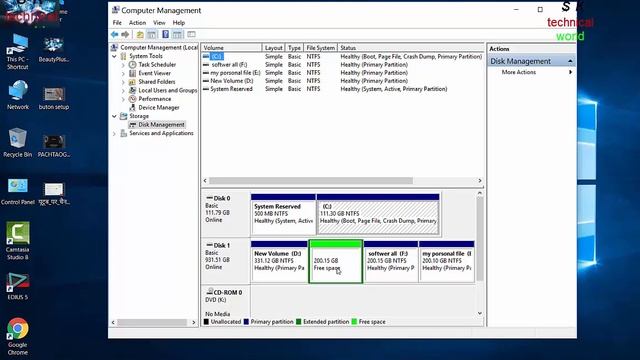This screenshot has width=640, height=360.
Task: Sort the list by Layout column header
Action: point(273,48)
